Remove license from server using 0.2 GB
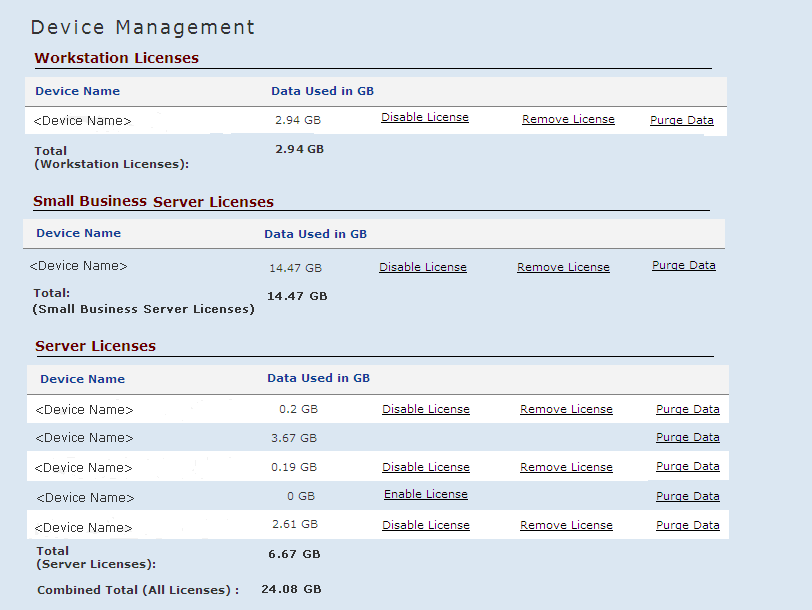Screen dimensions: 812x610 (566, 409)
